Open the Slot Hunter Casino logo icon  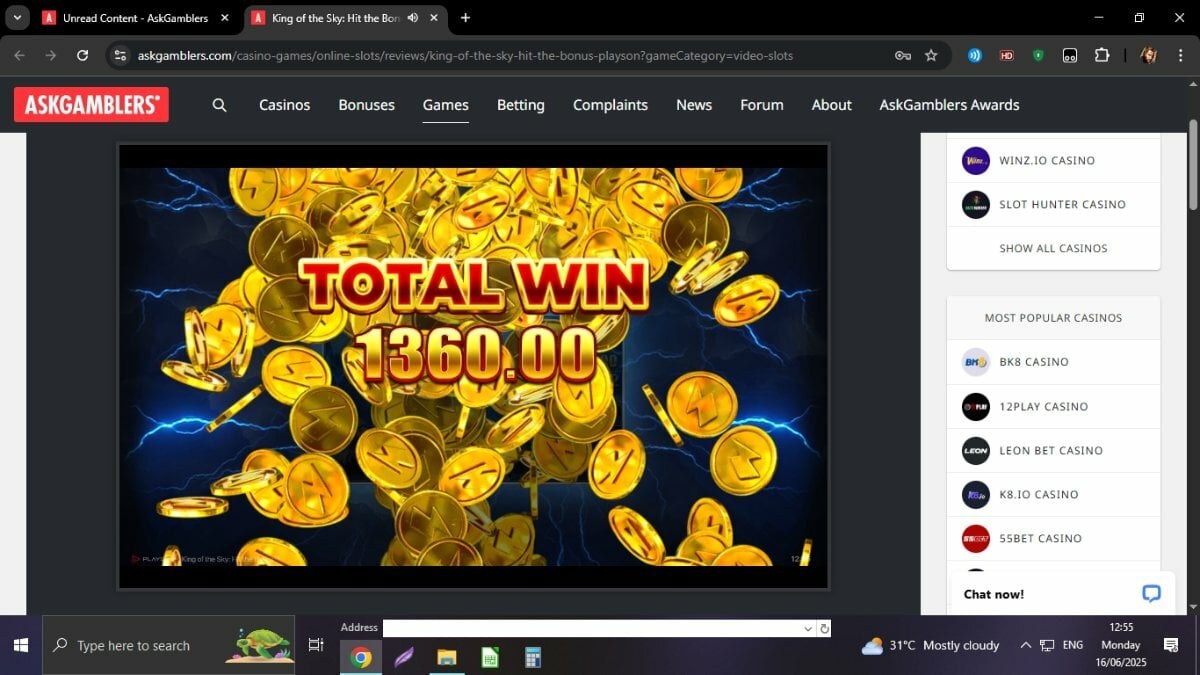click(x=975, y=204)
